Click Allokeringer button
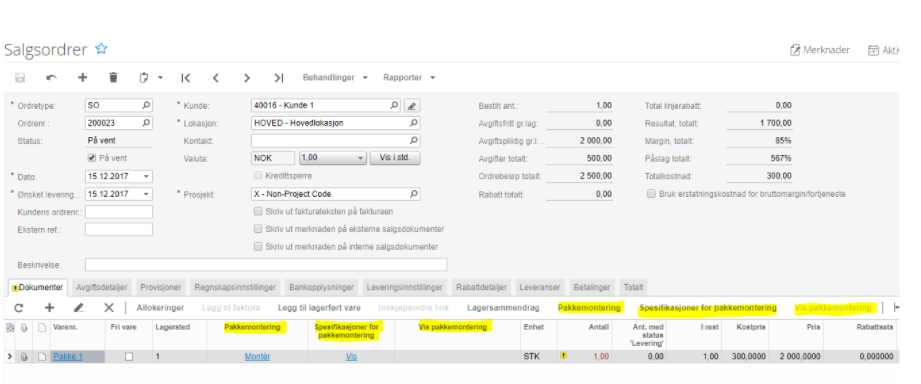The width and height of the screenshot is (921, 384). pos(160,308)
